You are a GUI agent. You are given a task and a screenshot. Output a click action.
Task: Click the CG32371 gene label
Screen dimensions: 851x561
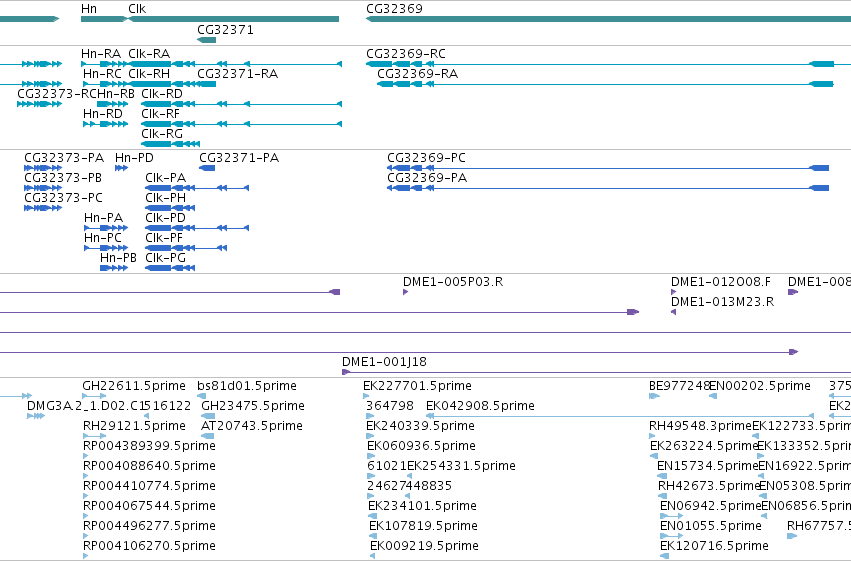click(x=225, y=30)
